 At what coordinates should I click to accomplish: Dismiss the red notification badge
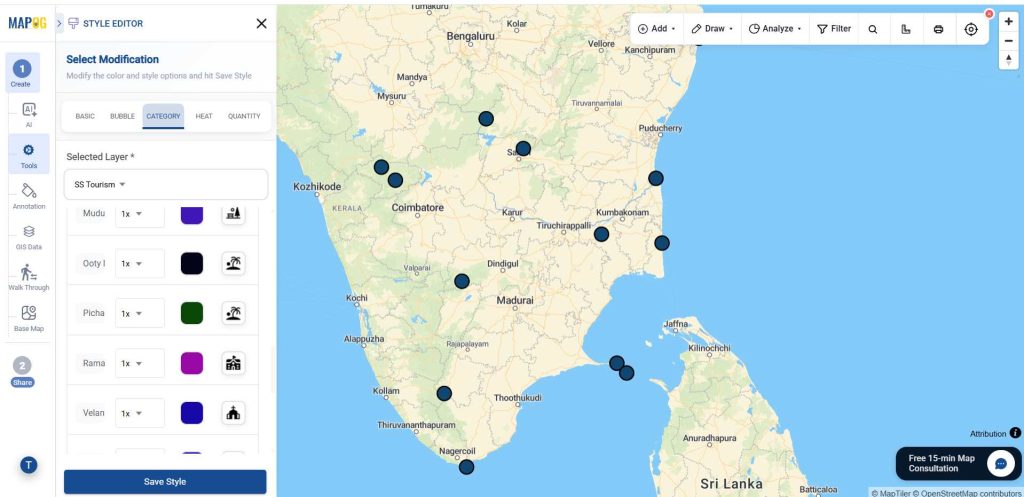tap(989, 14)
